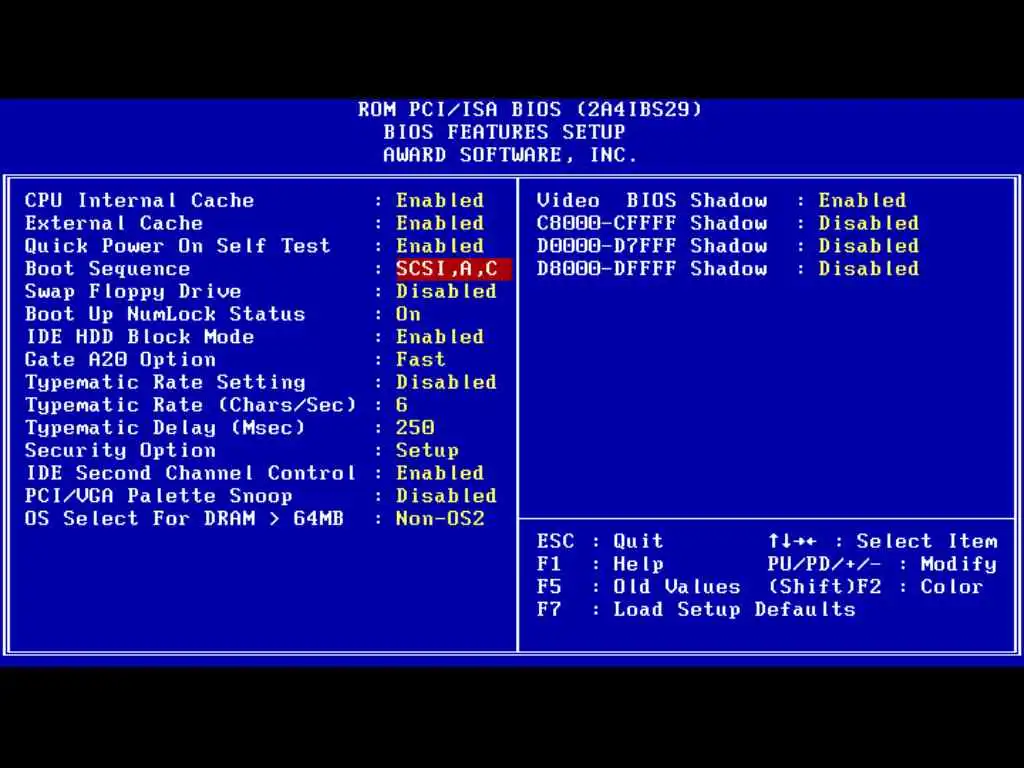Image resolution: width=1024 pixels, height=768 pixels.
Task: Select the Typematic Rate value 6
Action: tap(402, 405)
